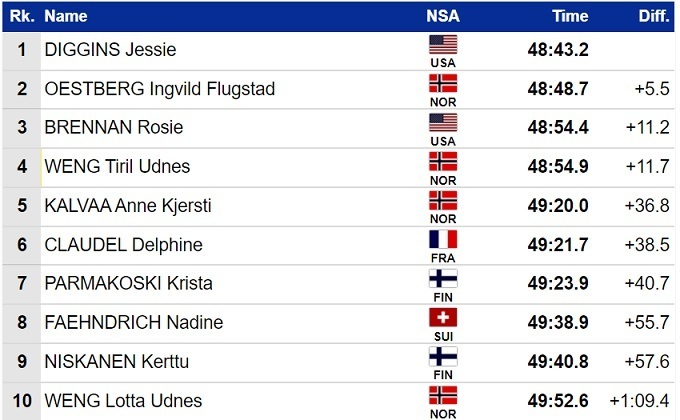Image resolution: width=680 pixels, height=420 pixels.
Task: Click Norway flag for Kalvaa Anne Kjersti
Action: (442, 200)
